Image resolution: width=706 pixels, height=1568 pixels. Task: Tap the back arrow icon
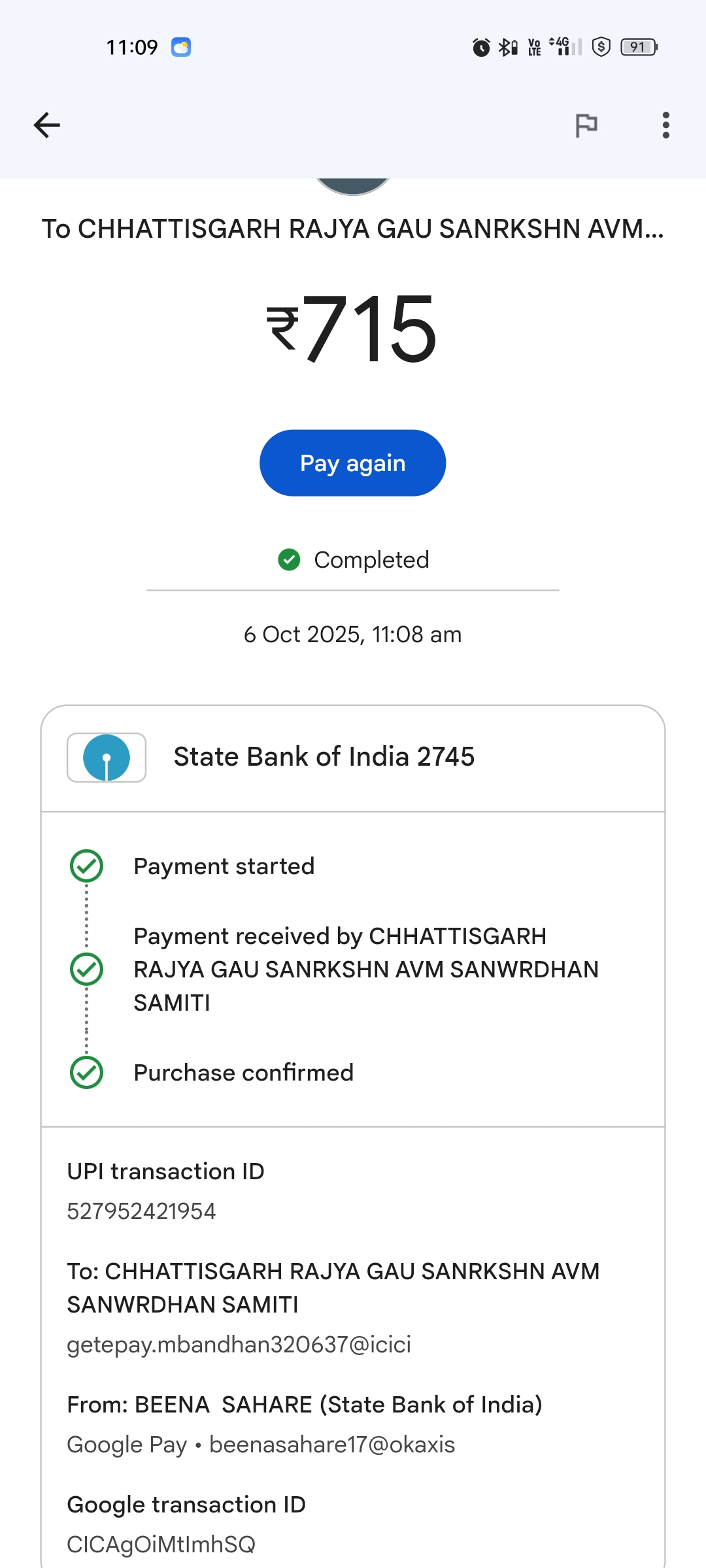[46, 125]
